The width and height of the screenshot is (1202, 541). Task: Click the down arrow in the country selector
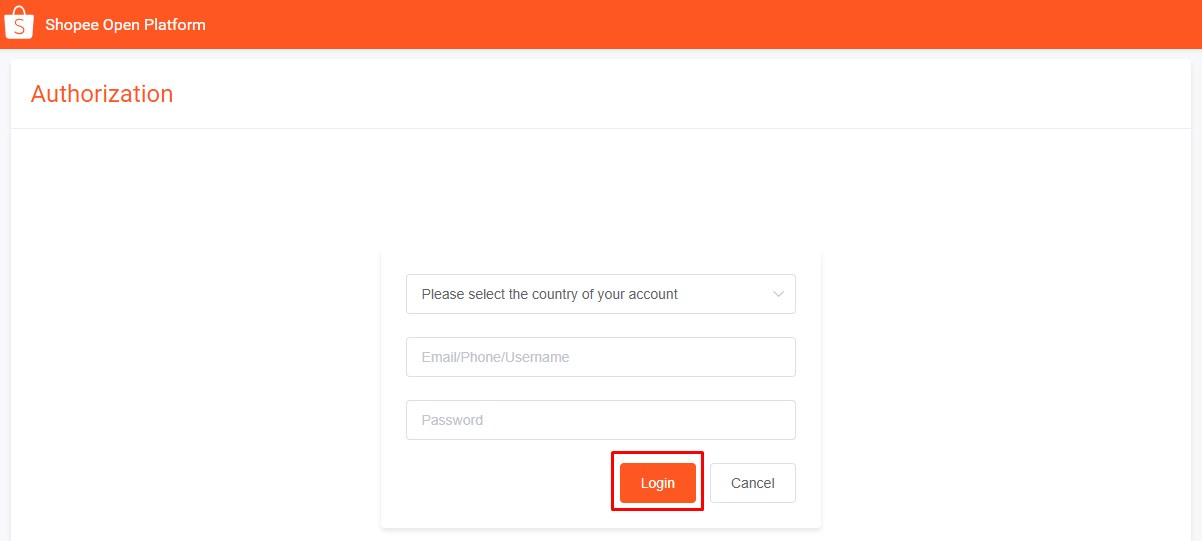779,294
